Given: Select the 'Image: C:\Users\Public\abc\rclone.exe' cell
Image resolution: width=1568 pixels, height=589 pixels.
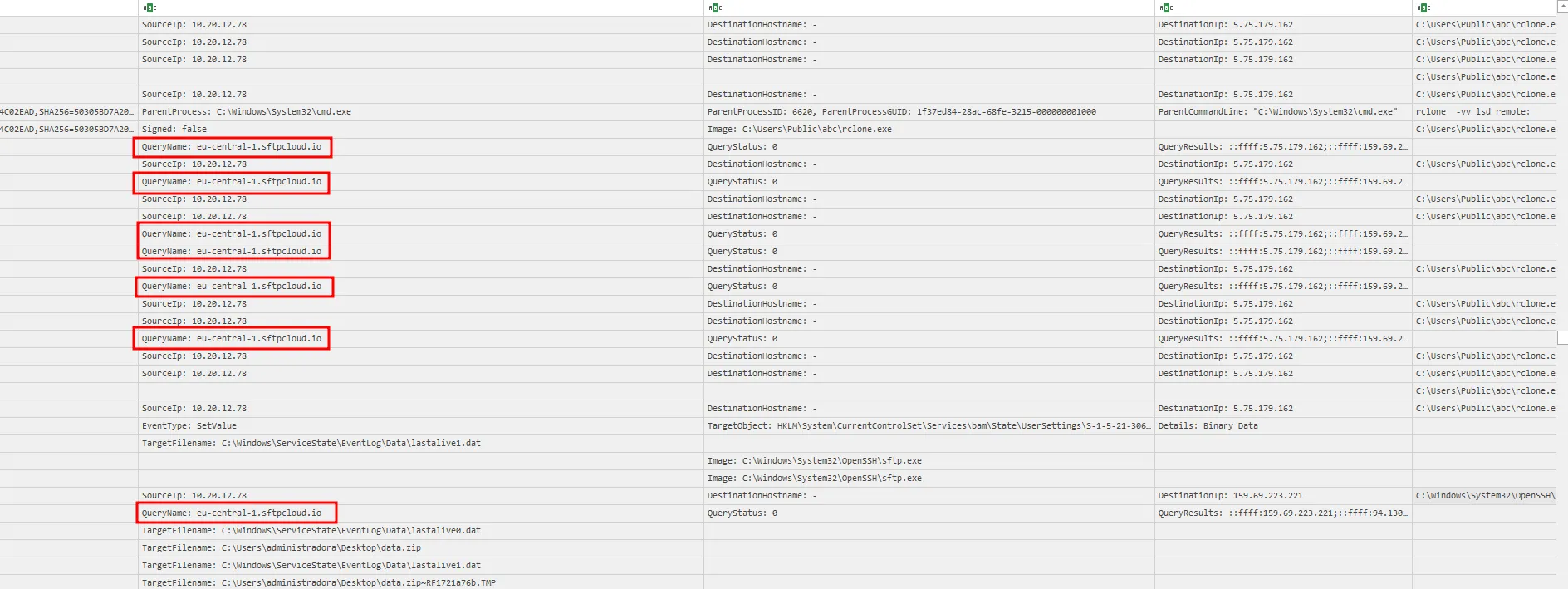Looking at the screenshot, I should click(799, 130).
